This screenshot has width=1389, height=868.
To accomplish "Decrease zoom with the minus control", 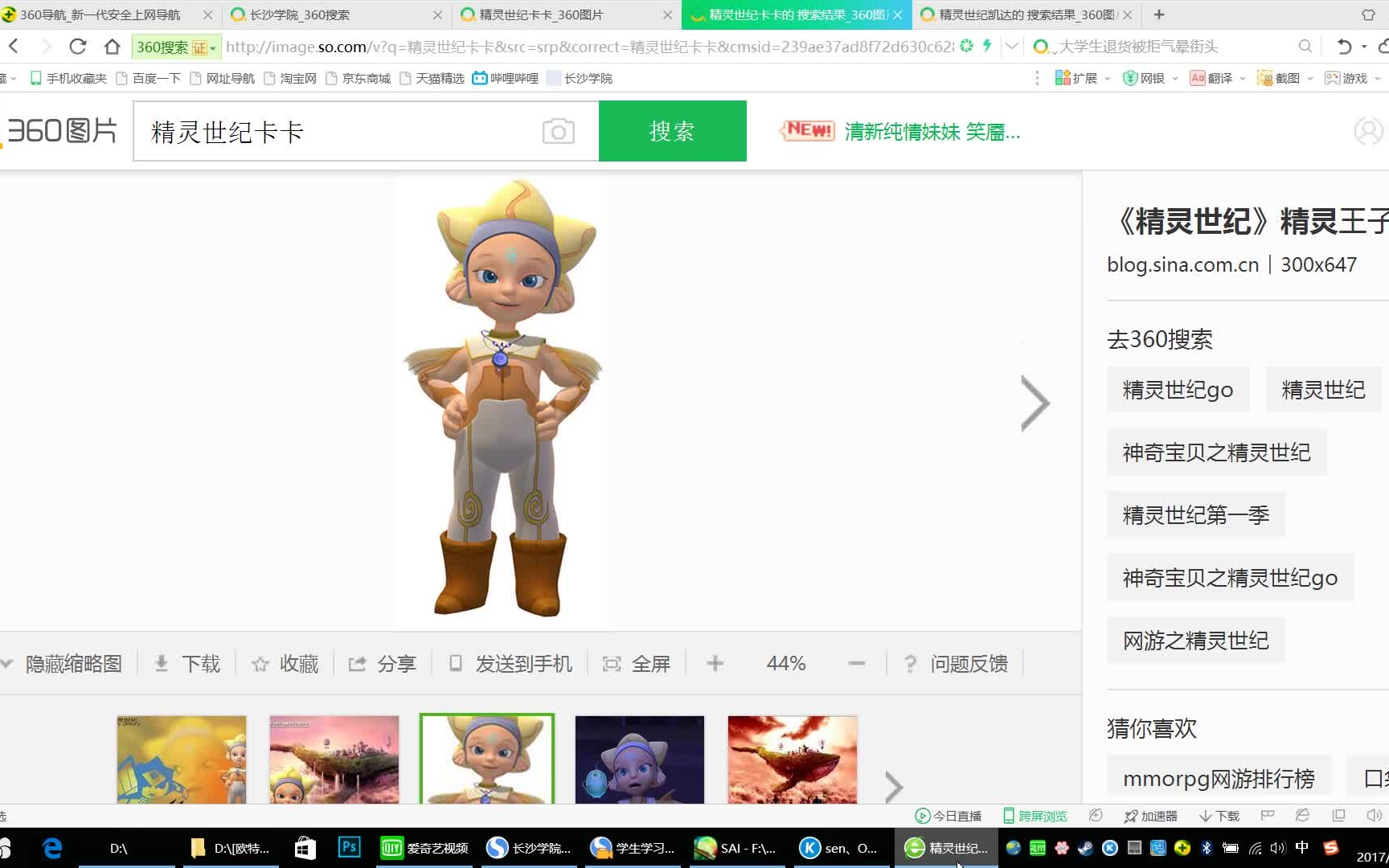I will [855, 663].
